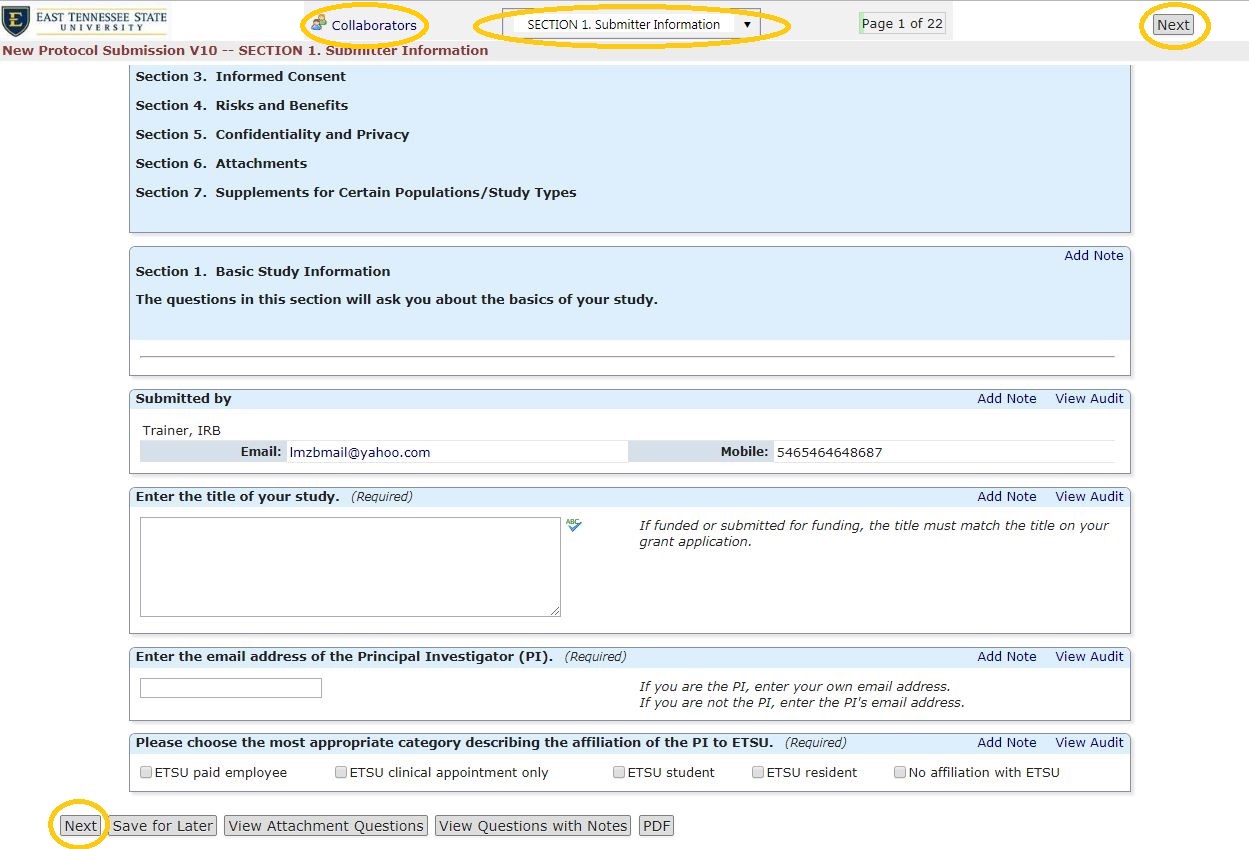Tick the ETSU student checkbox

pyautogui.click(x=619, y=772)
